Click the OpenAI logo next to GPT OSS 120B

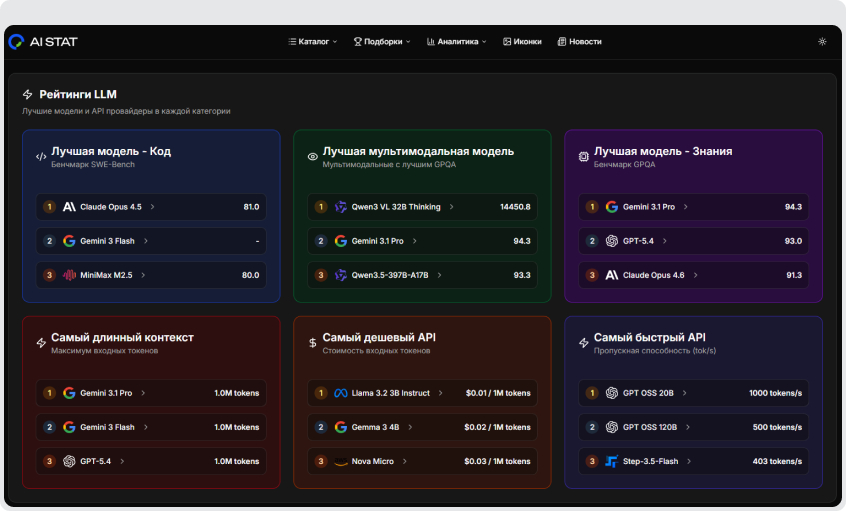[611, 427]
